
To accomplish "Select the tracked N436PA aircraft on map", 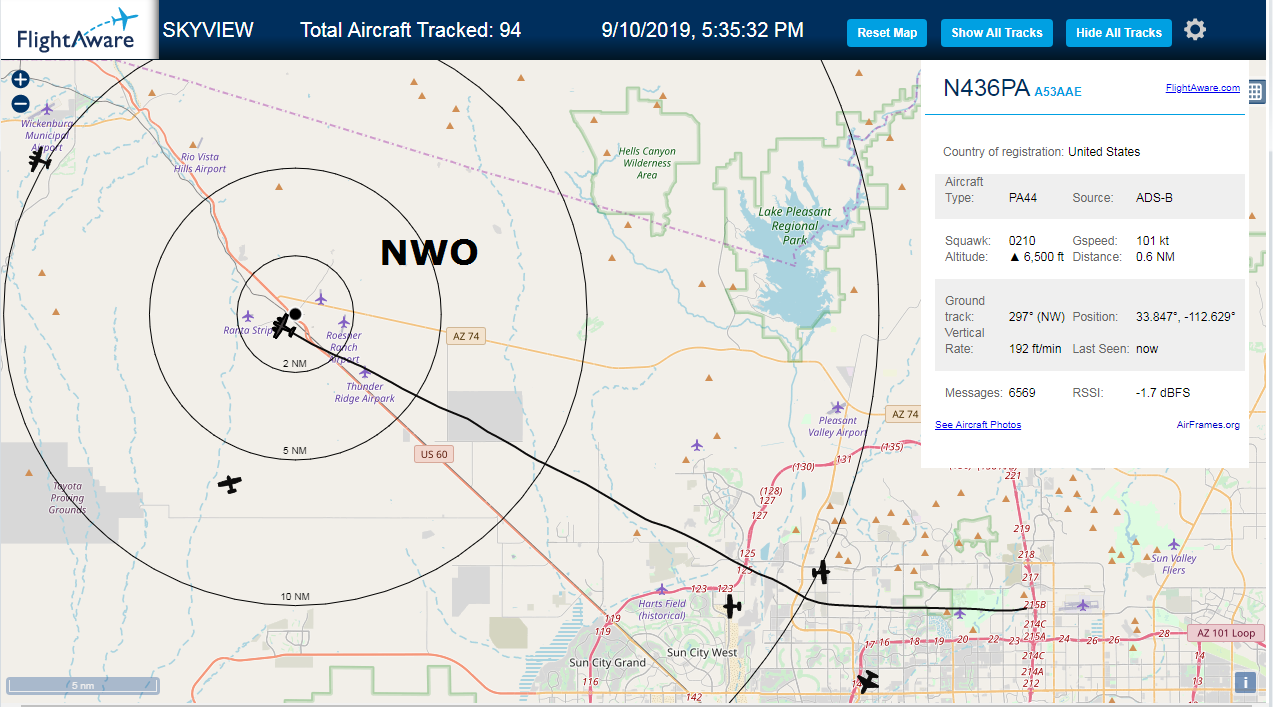I will pyautogui.click(x=286, y=325).
